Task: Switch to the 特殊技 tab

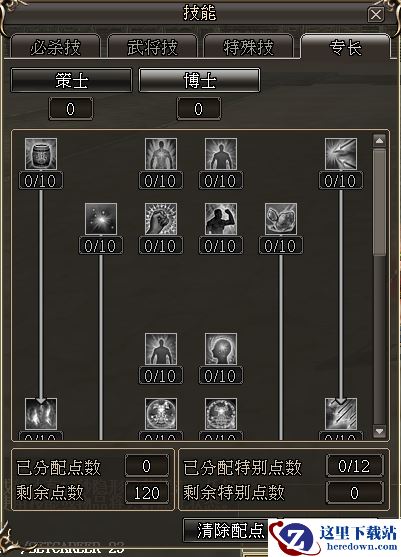Action: [248, 47]
